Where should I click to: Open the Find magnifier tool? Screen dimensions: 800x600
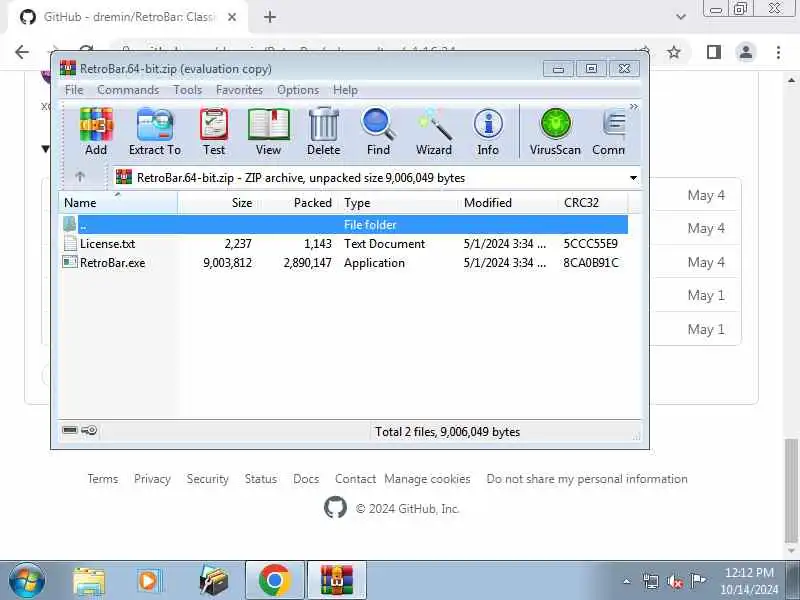[378, 132]
